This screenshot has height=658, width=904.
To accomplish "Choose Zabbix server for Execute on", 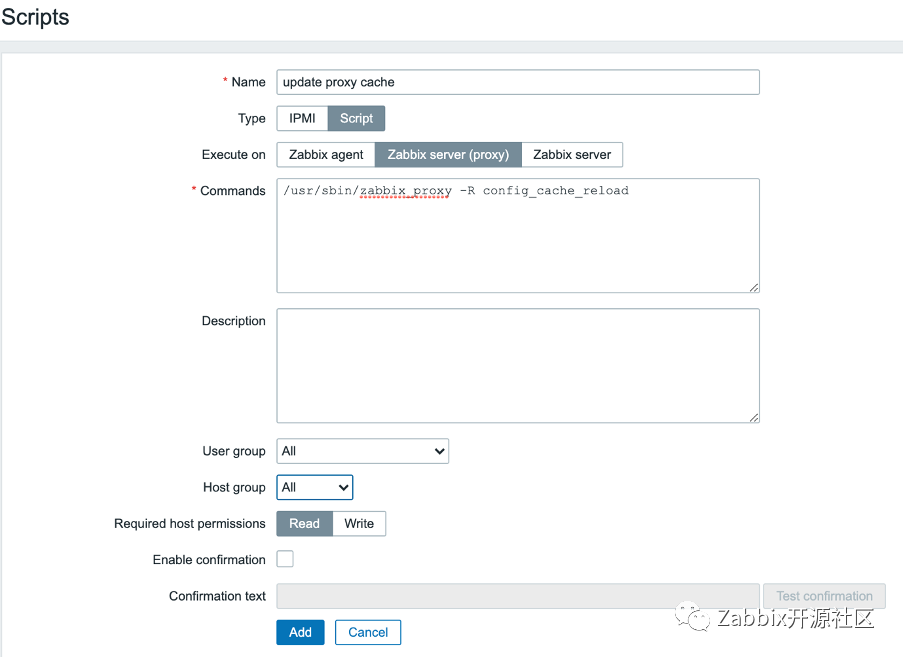I will click(x=572, y=155).
